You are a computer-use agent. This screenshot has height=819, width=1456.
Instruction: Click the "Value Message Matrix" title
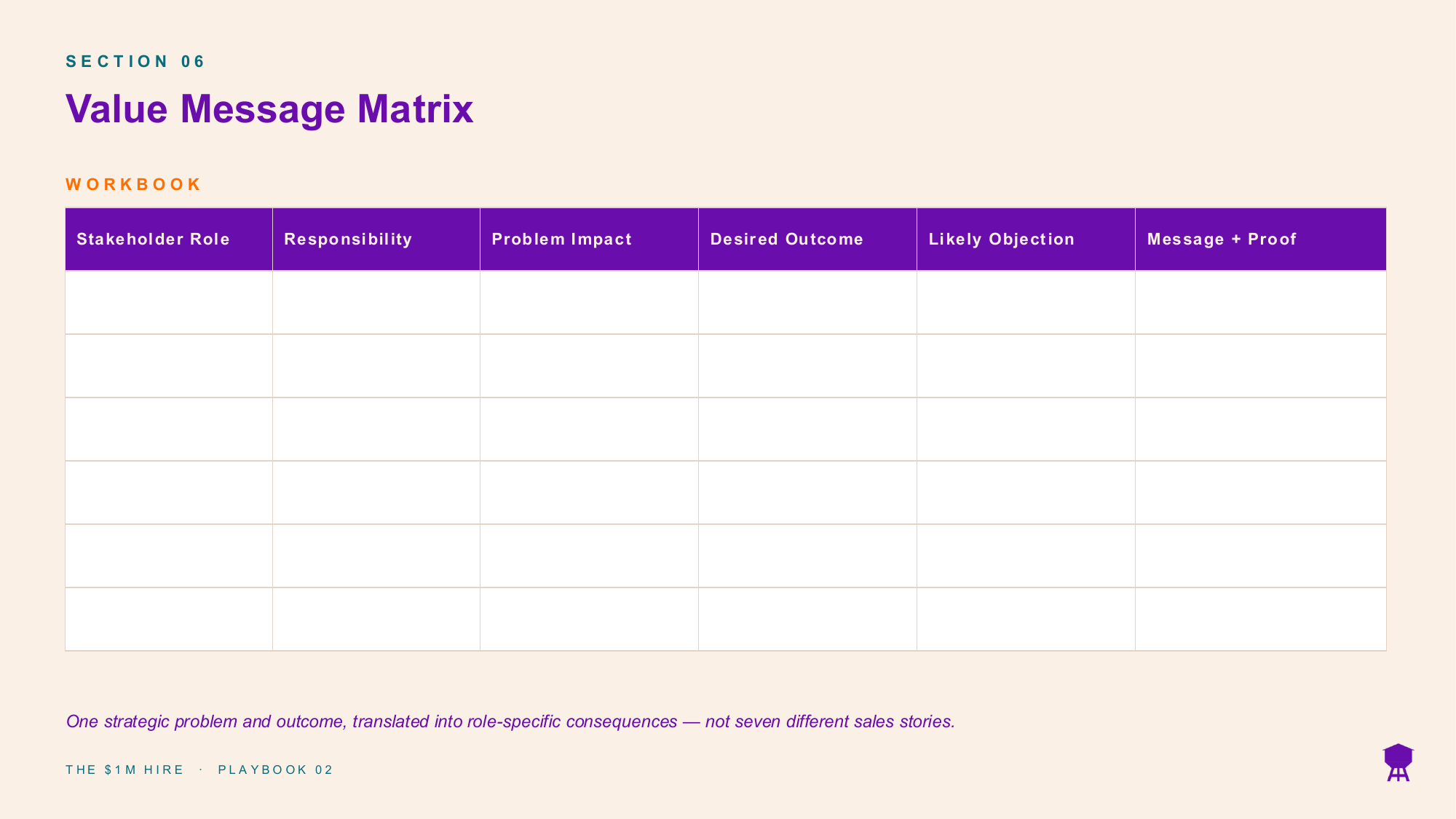(x=269, y=109)
